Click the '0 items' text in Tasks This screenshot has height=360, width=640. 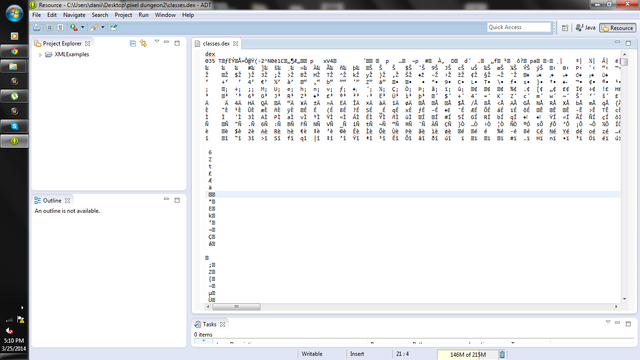tap(203, 335)
